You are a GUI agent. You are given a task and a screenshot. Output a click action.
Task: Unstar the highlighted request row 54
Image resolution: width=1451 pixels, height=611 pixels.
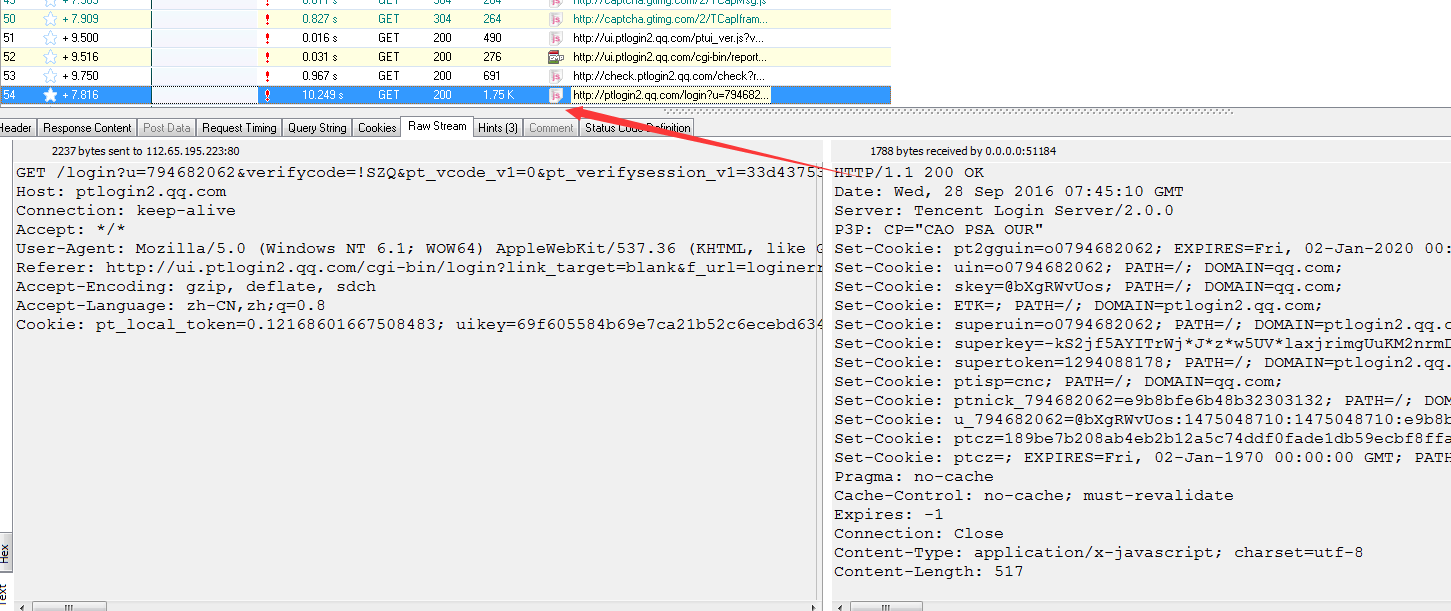pos(50,95)
